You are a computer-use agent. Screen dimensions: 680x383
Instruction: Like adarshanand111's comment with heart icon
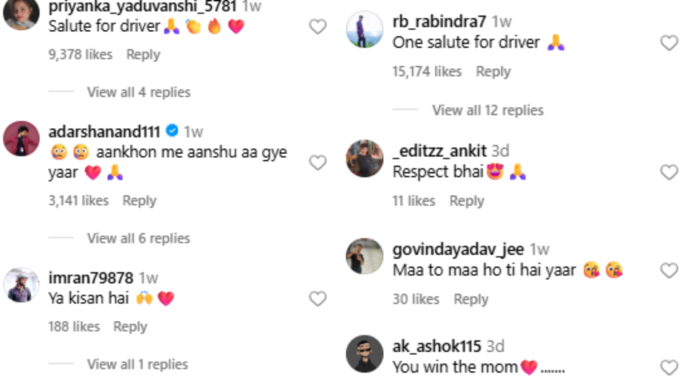pyautogui.click(x=317, y=163)
